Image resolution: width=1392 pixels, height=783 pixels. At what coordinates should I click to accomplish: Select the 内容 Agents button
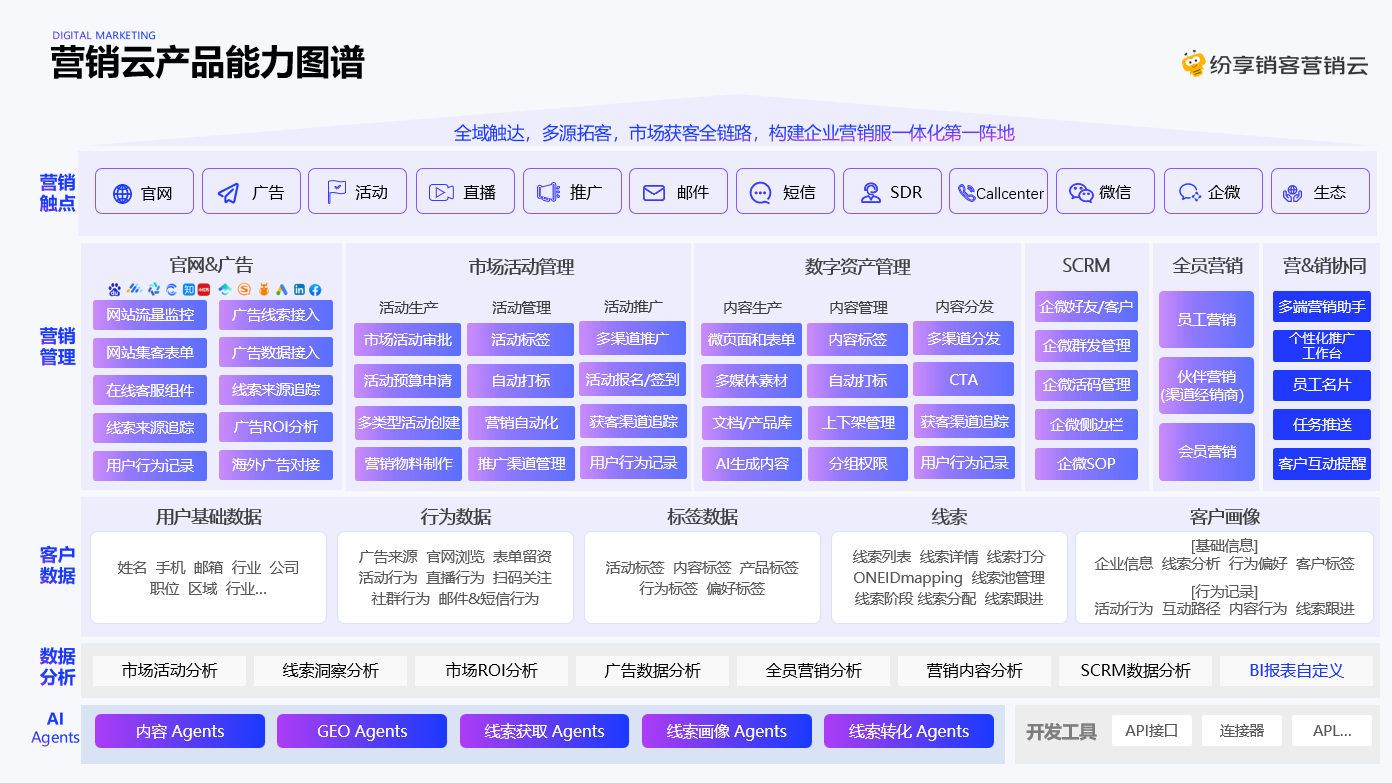point(180,731)
